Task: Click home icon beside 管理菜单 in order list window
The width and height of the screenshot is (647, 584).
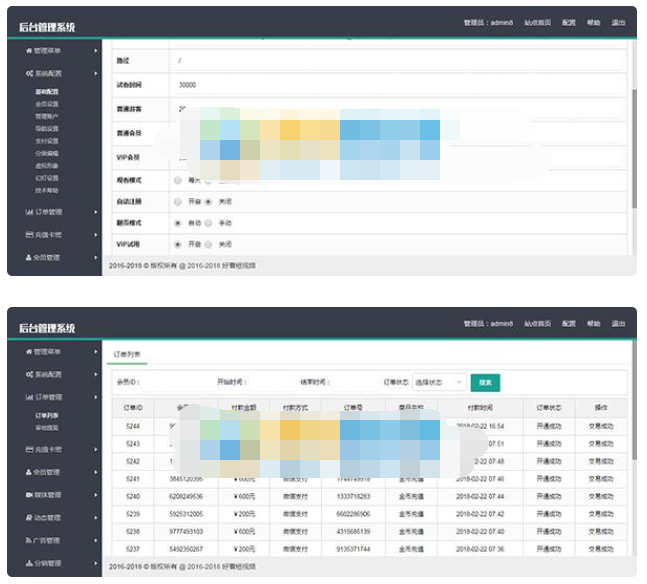Action: (x=29, y=352)
